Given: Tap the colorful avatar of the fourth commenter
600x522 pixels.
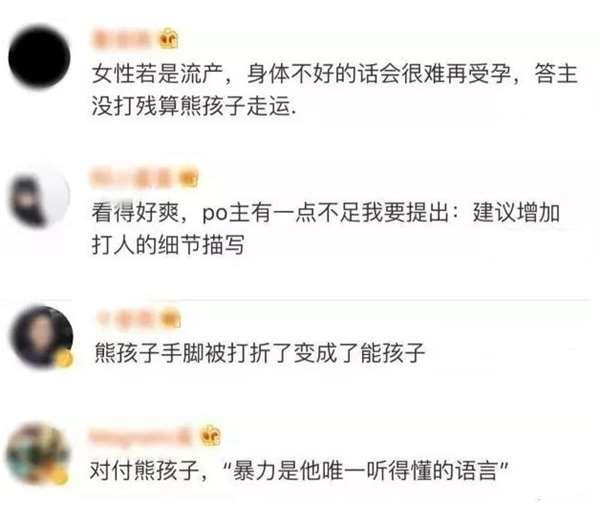Looking at the screenshot, I should click(x=38, y=454).
